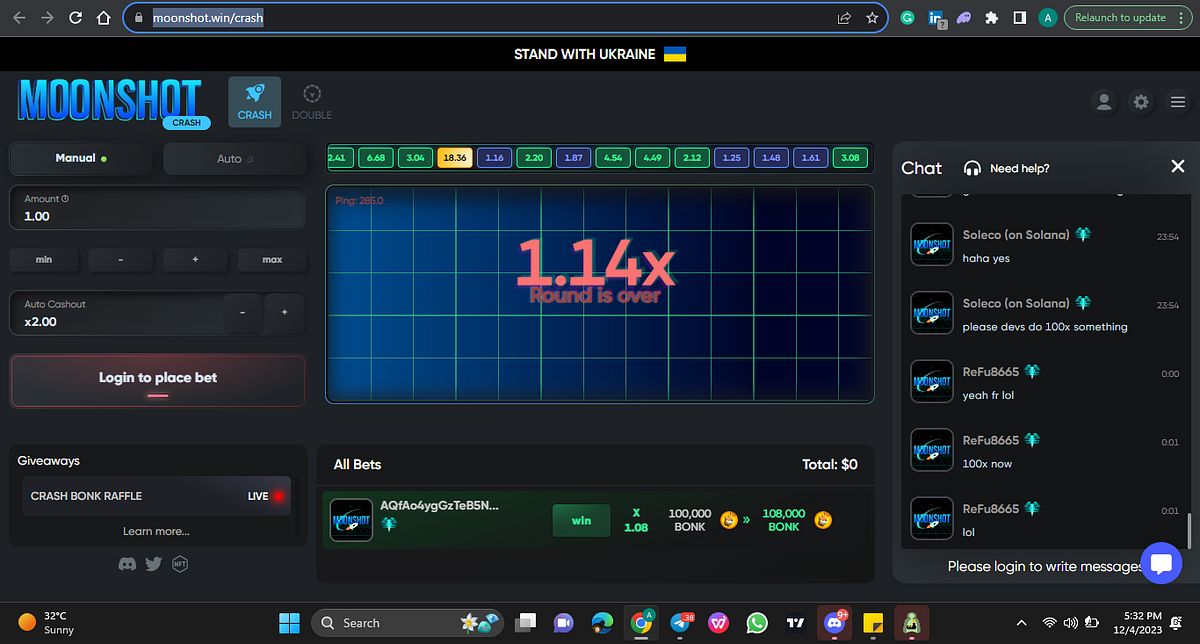Click the '100x now' chat message
This screenshot has width=1200, height=644.
(987, 464)
